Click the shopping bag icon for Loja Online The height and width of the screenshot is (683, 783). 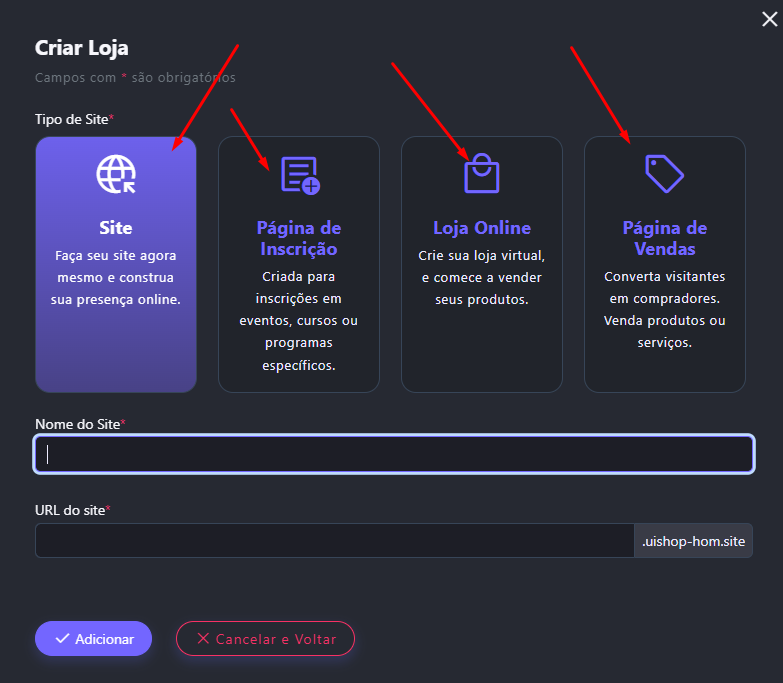click(481, 174)
